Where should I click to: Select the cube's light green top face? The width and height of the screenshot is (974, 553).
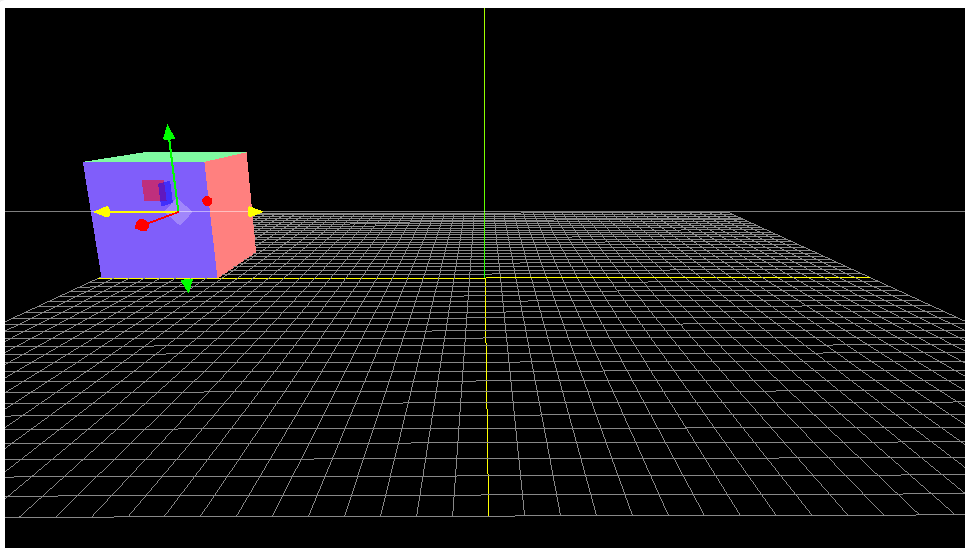(x=165, y=157)
